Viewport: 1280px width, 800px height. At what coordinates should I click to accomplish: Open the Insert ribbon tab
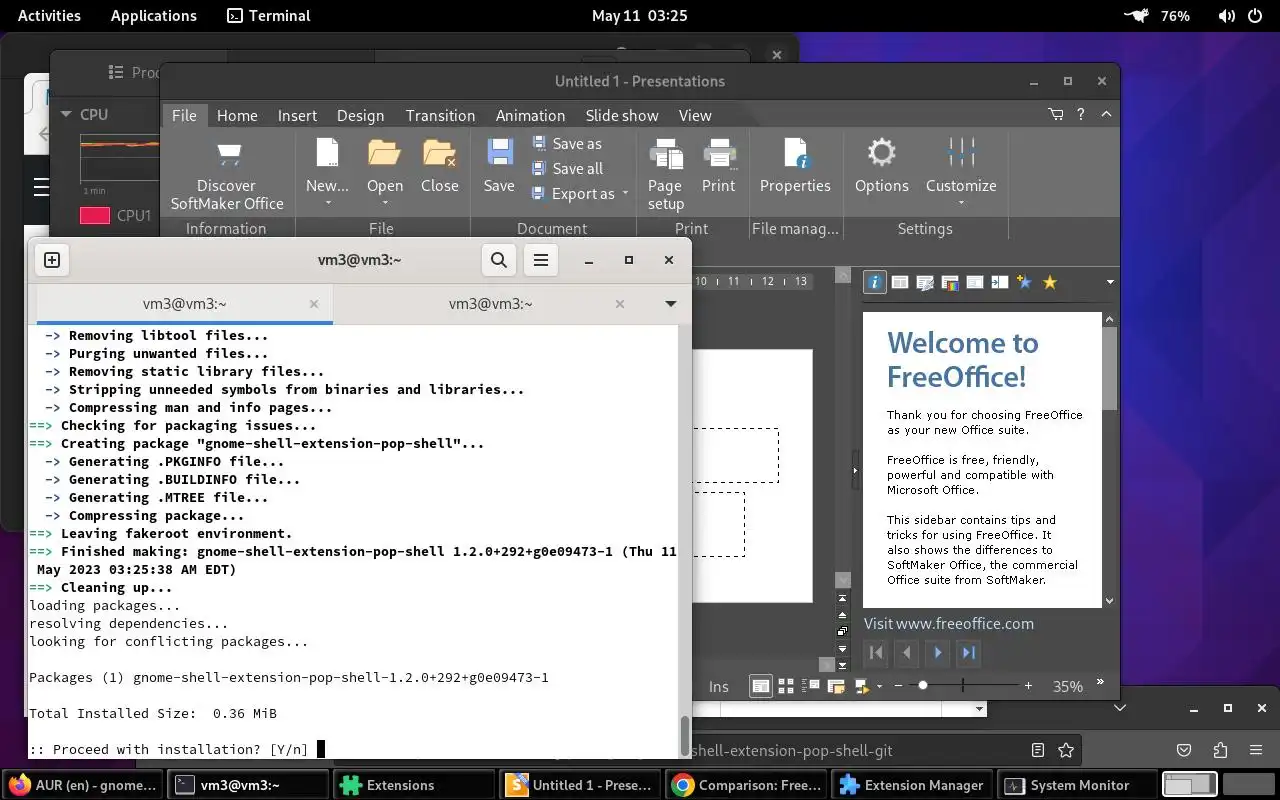[x=297, y=115]
